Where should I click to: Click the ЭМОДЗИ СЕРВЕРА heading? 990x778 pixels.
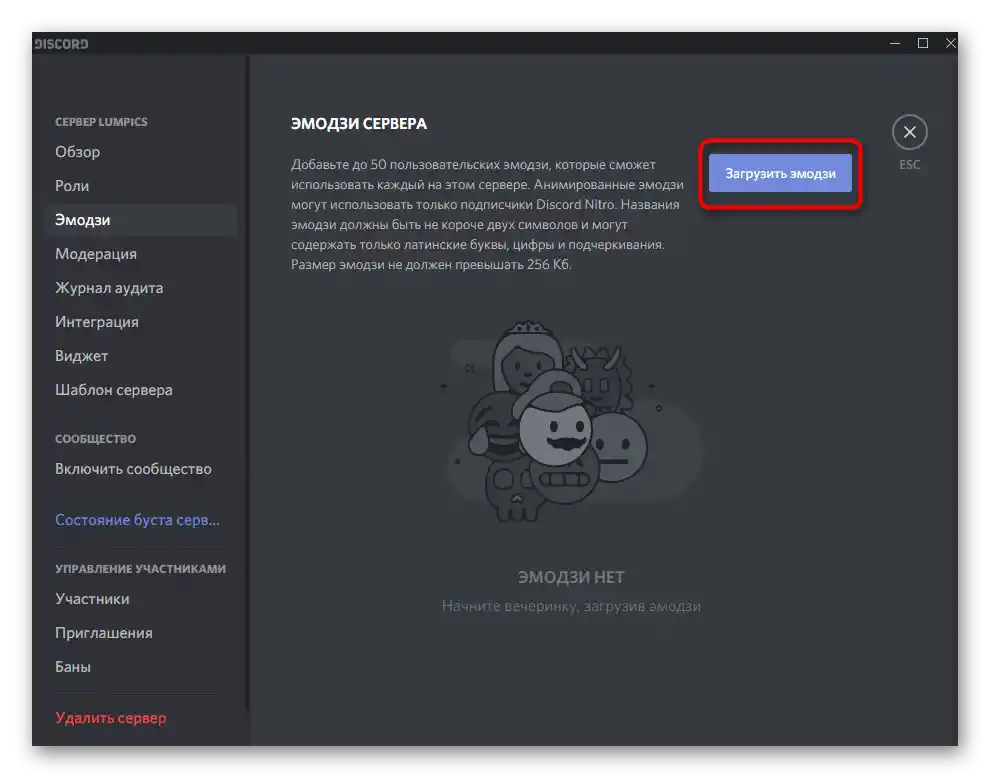point(359,124)
